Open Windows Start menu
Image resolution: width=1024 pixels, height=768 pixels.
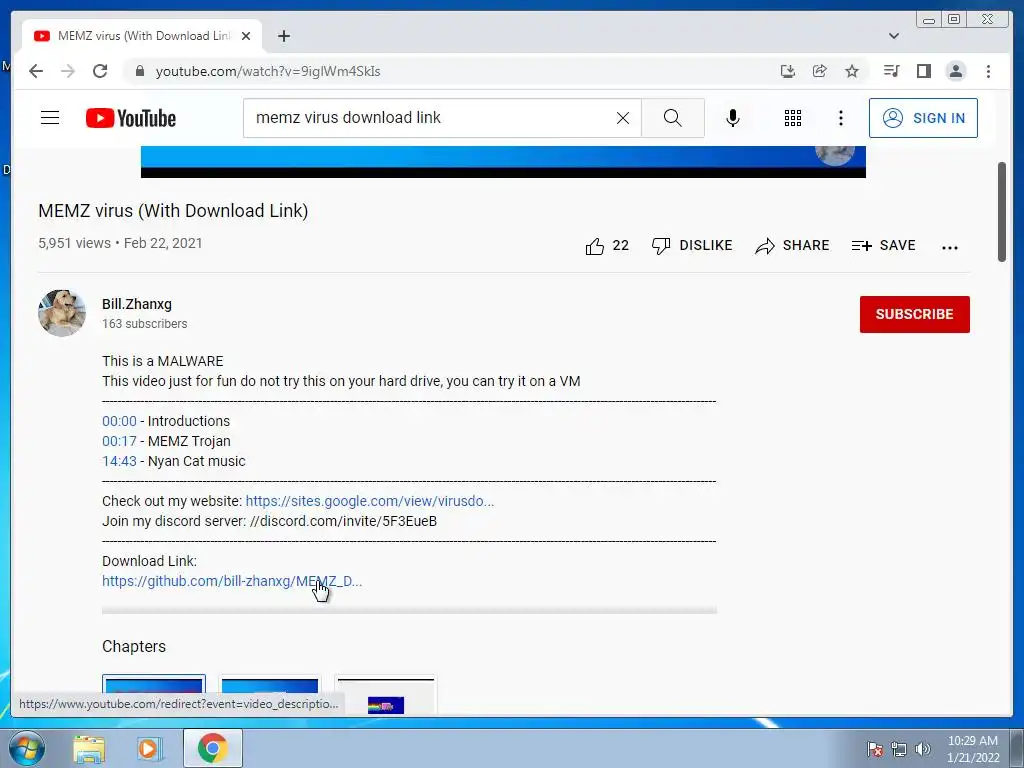coord(26,748)
